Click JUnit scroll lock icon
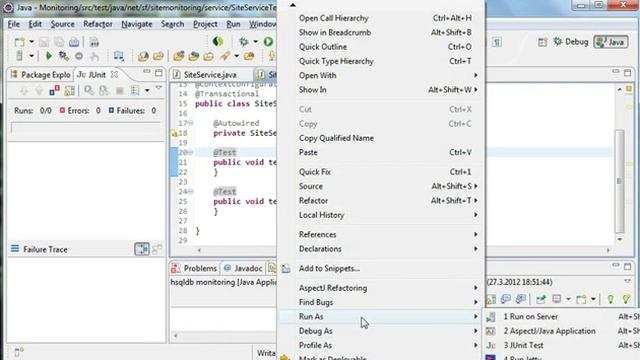Image resolution: width=640 pixels, height=360 pixels. click(70, 90)
